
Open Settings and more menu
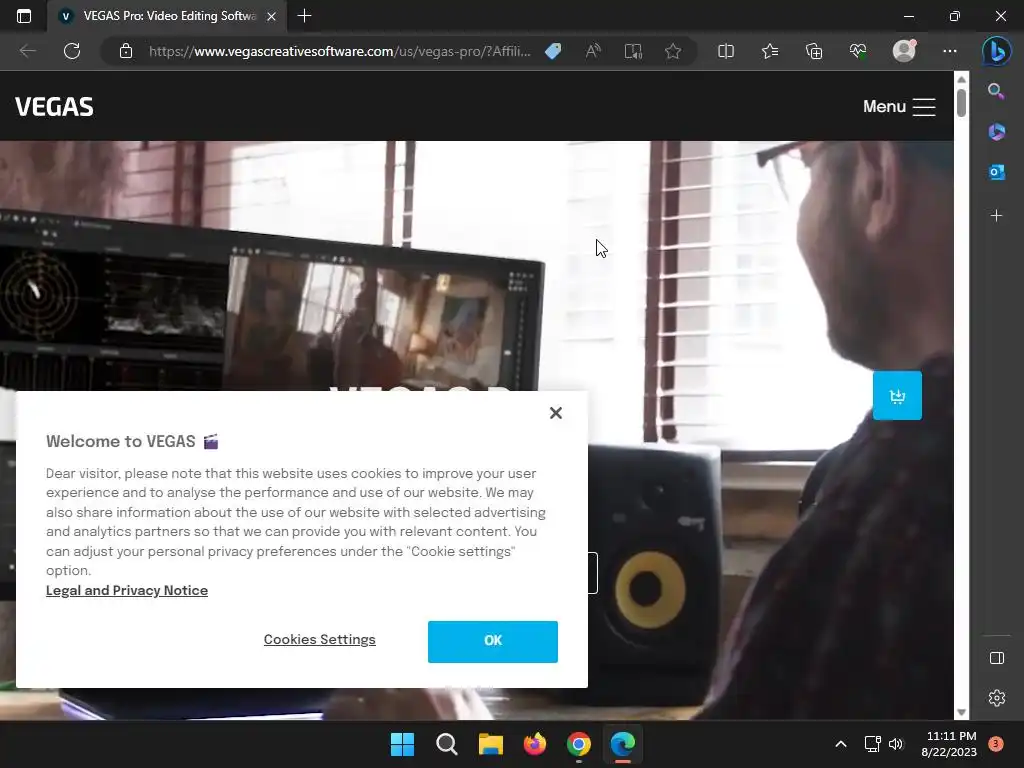950,51
